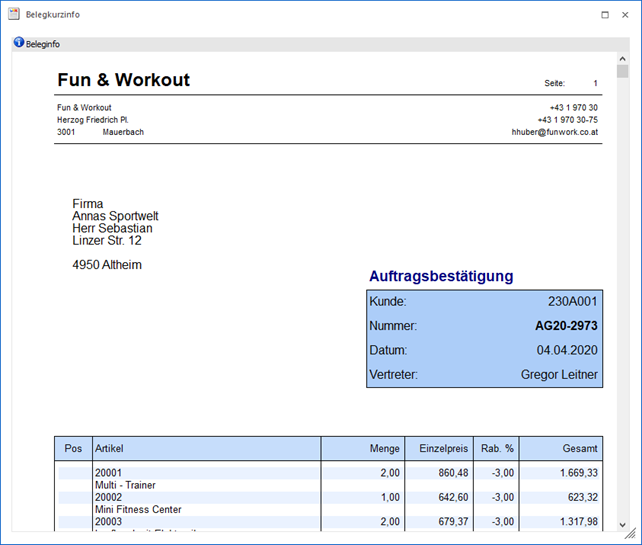
Task: Click the Belegkurzinfo window icon in title bar
Action: [13, 14]
